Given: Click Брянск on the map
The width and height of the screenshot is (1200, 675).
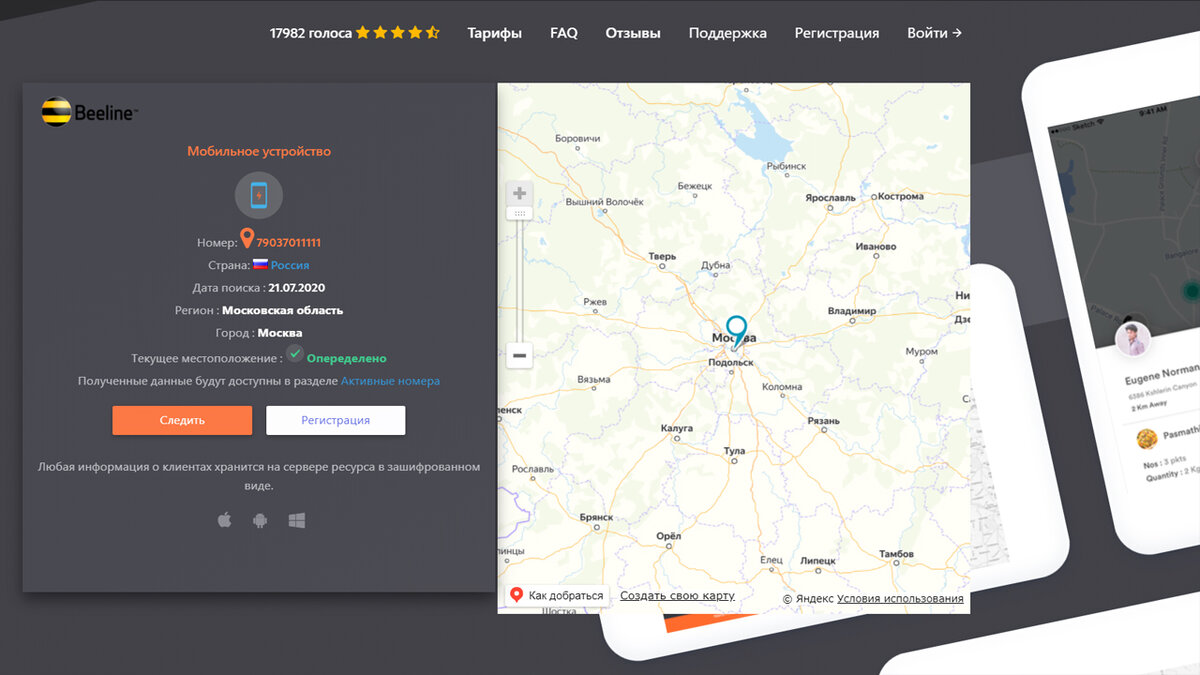Looking at the screenshot, I should tap(597, 517).
